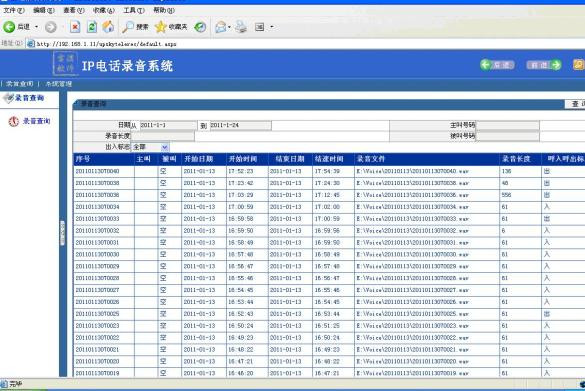Open the 文件 menu
585x391 pixels.
tap(14, 10)
